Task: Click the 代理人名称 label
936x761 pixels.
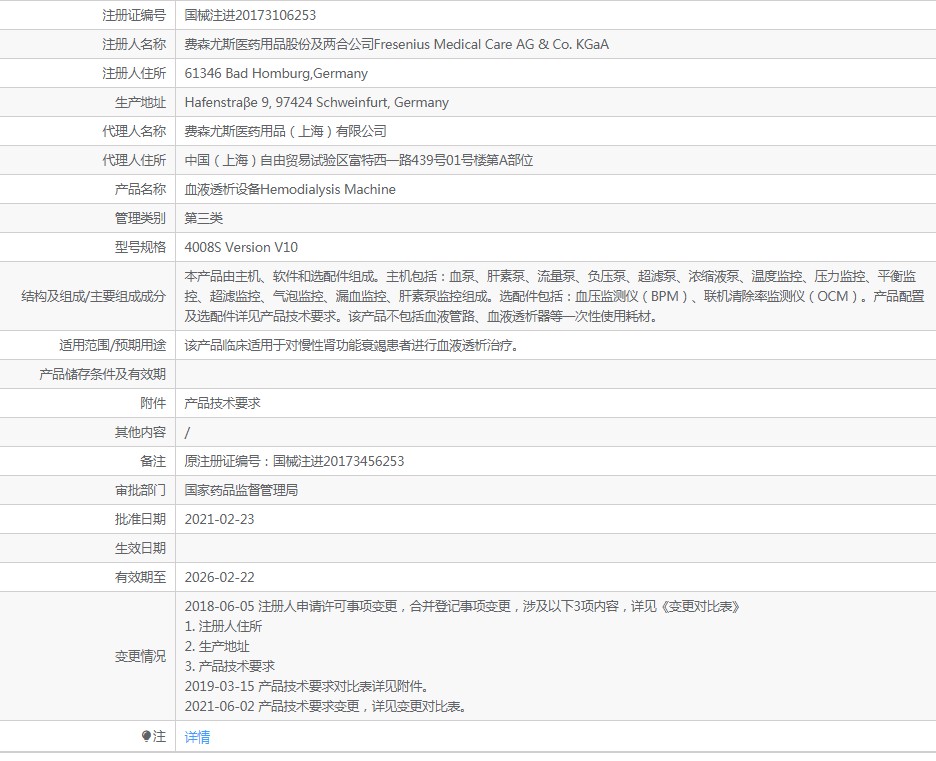Action: (134, 131)
